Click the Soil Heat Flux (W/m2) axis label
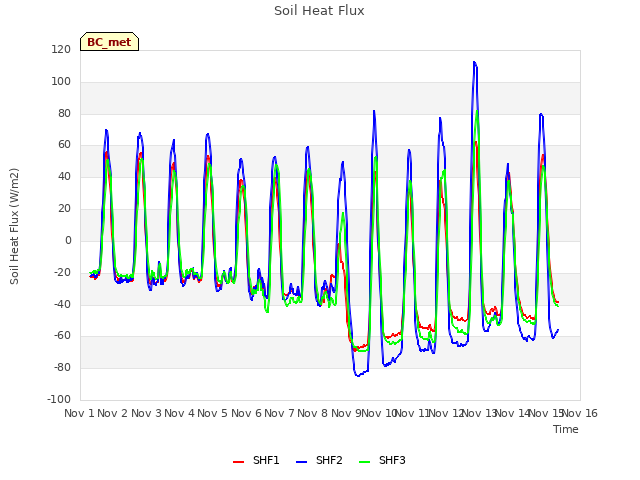640x480 pixels. 14,226
